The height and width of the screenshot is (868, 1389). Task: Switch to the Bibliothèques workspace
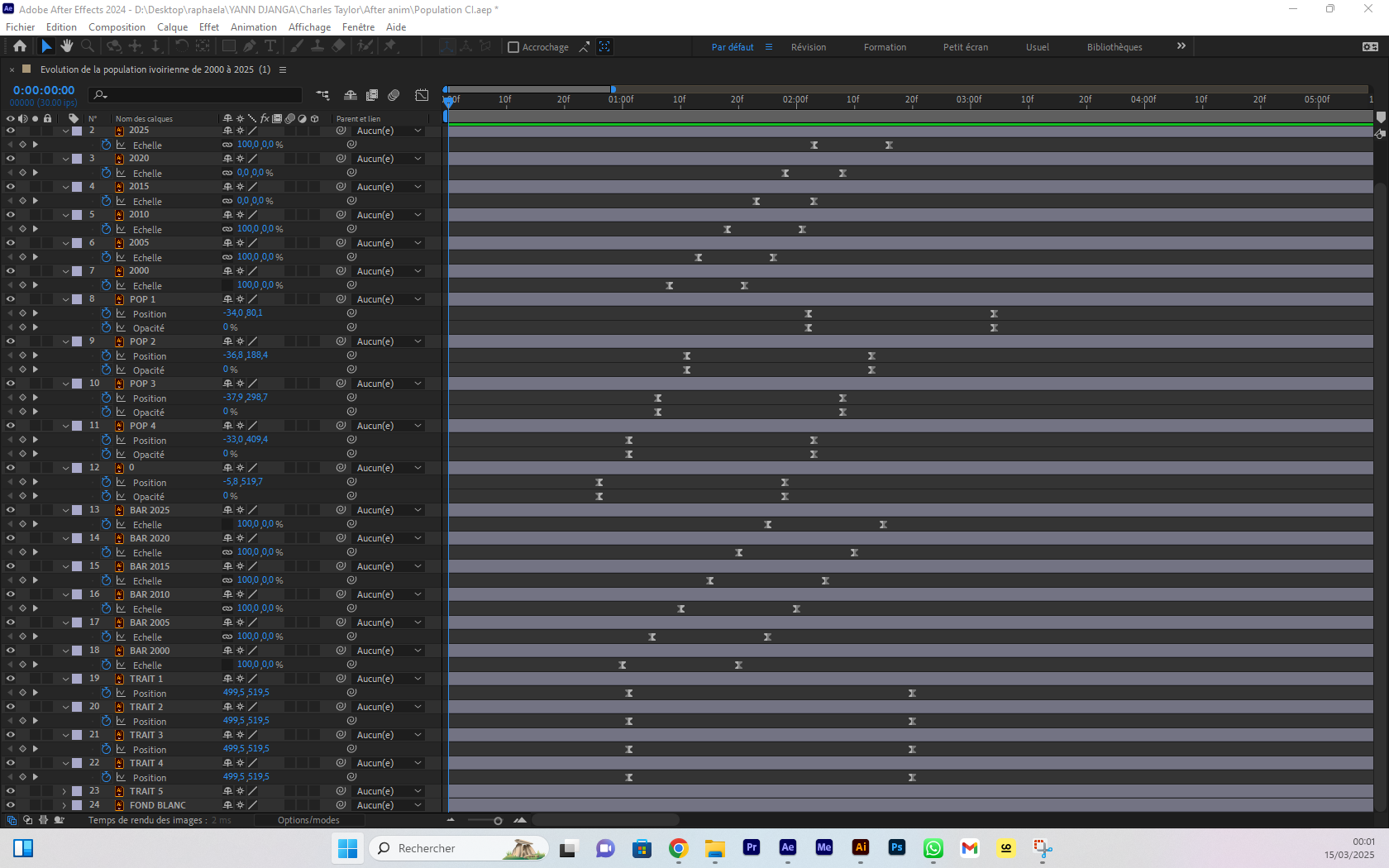click(1115, 47)
